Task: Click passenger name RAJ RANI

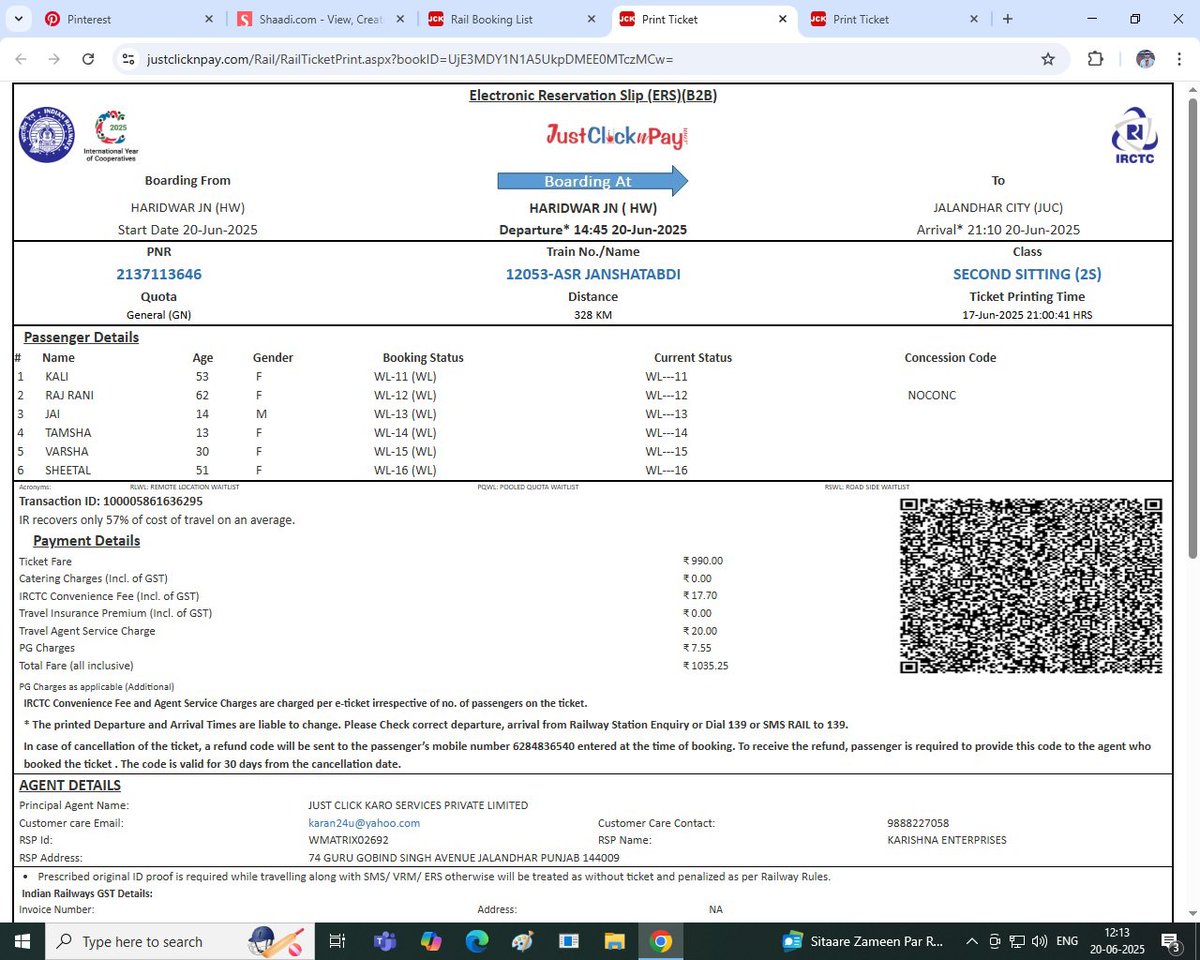Action: pos(69,395)
